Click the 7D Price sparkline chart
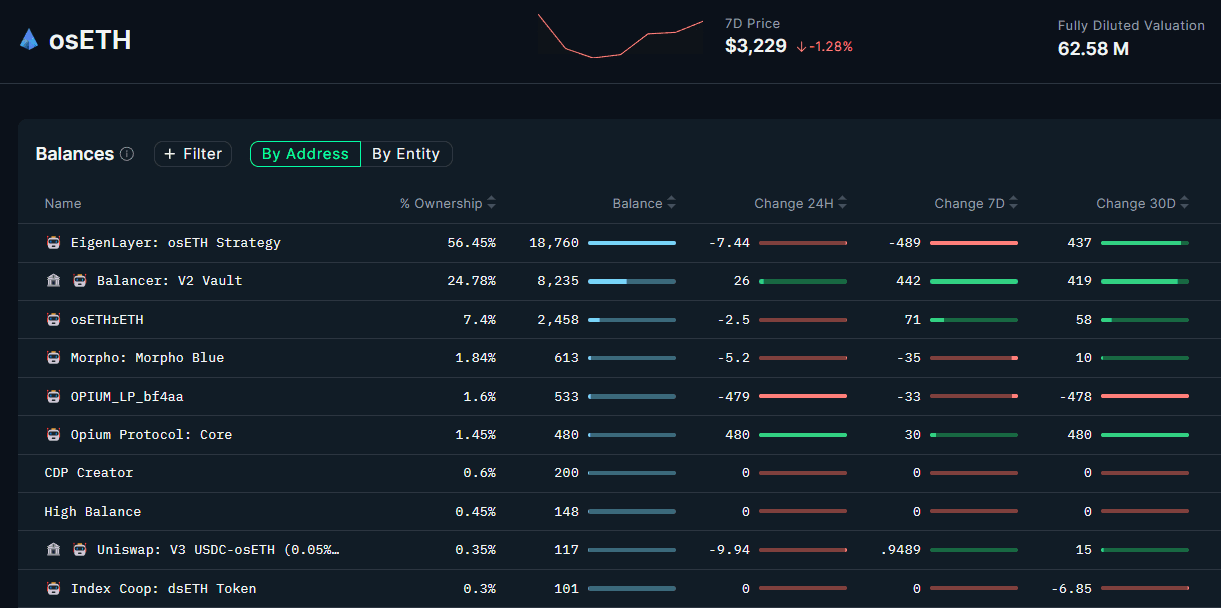The width and height of the screenshot is (1221, 608). pos(620,36)
